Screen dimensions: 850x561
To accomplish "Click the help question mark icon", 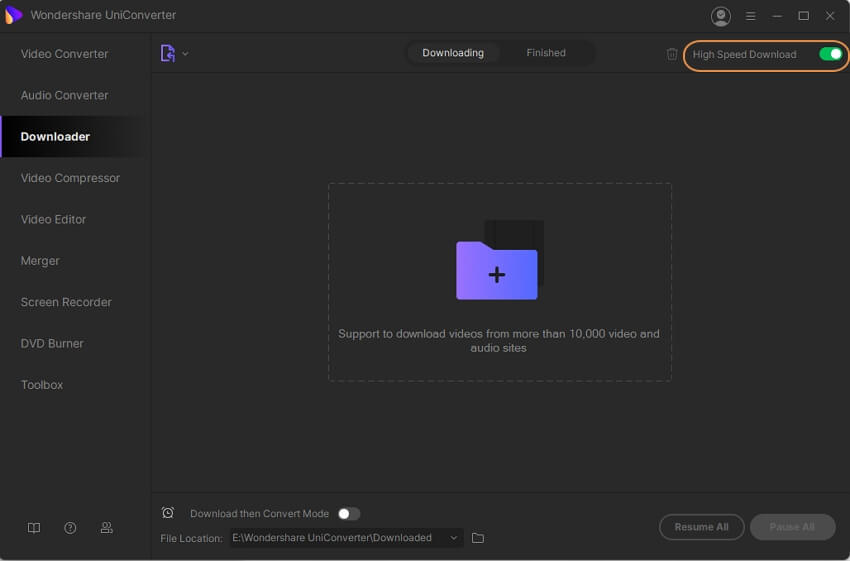I will [x=70, y=528].
